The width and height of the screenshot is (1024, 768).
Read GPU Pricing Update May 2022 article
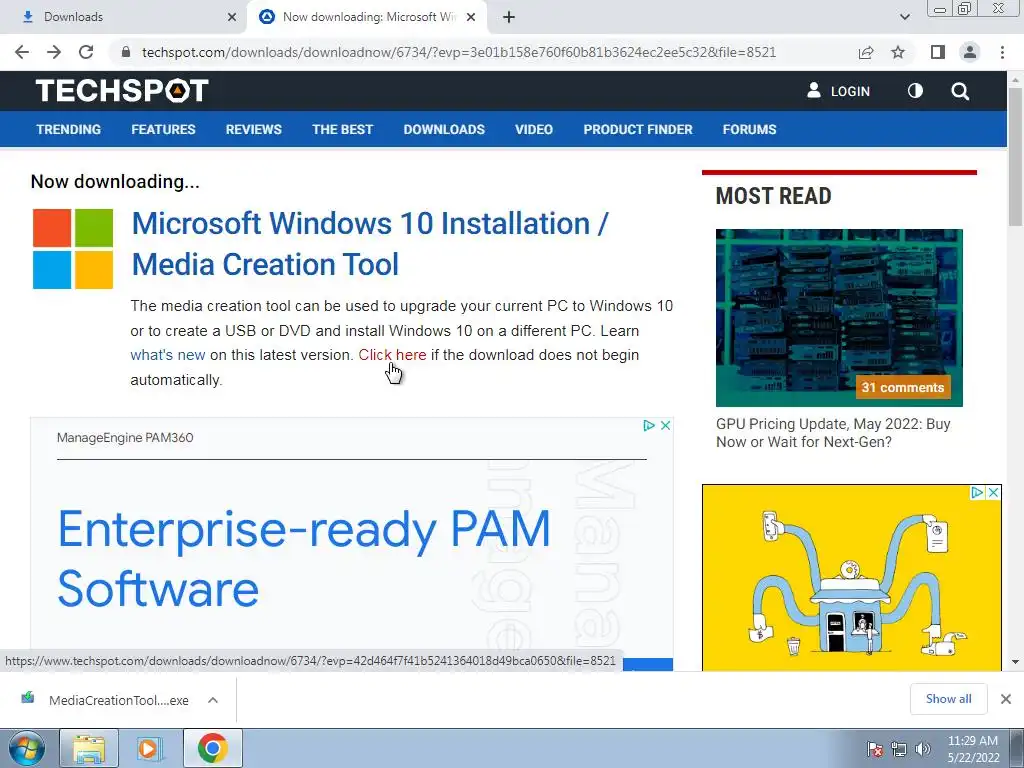coord(833,432)
